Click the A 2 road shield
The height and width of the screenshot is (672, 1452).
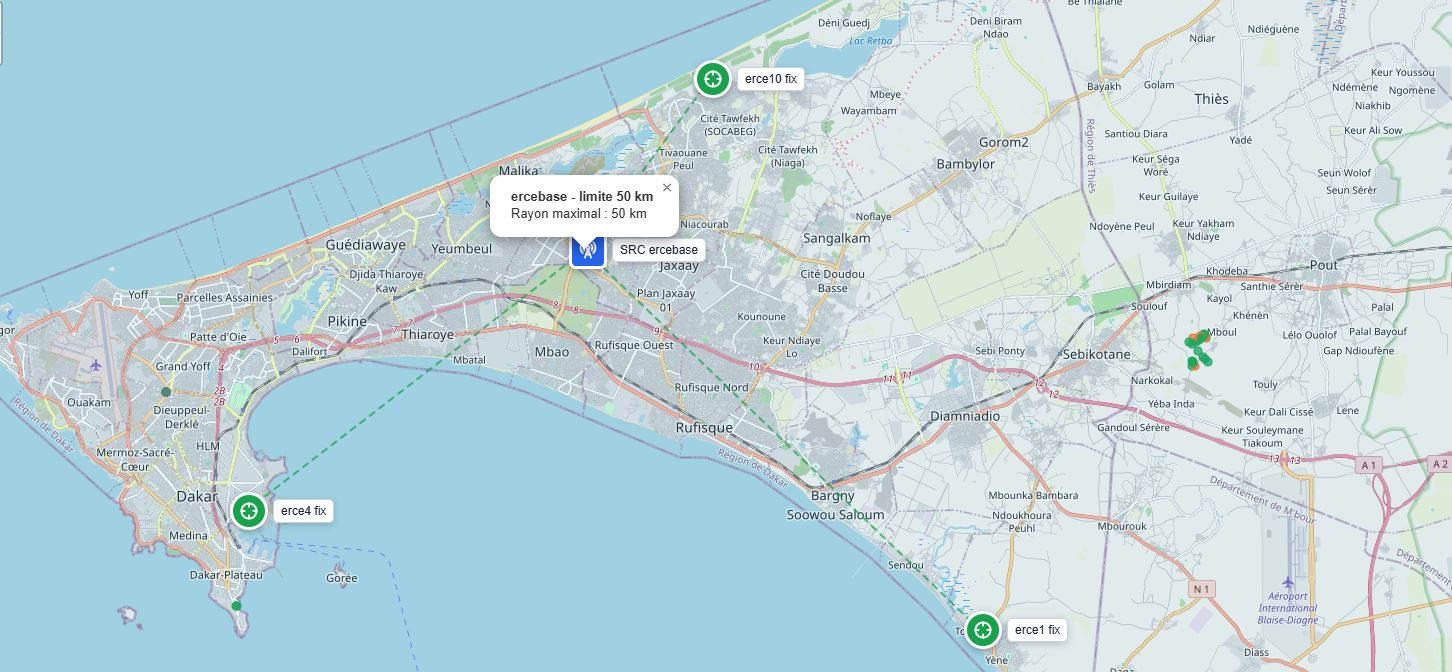[x=1440, y=464]
